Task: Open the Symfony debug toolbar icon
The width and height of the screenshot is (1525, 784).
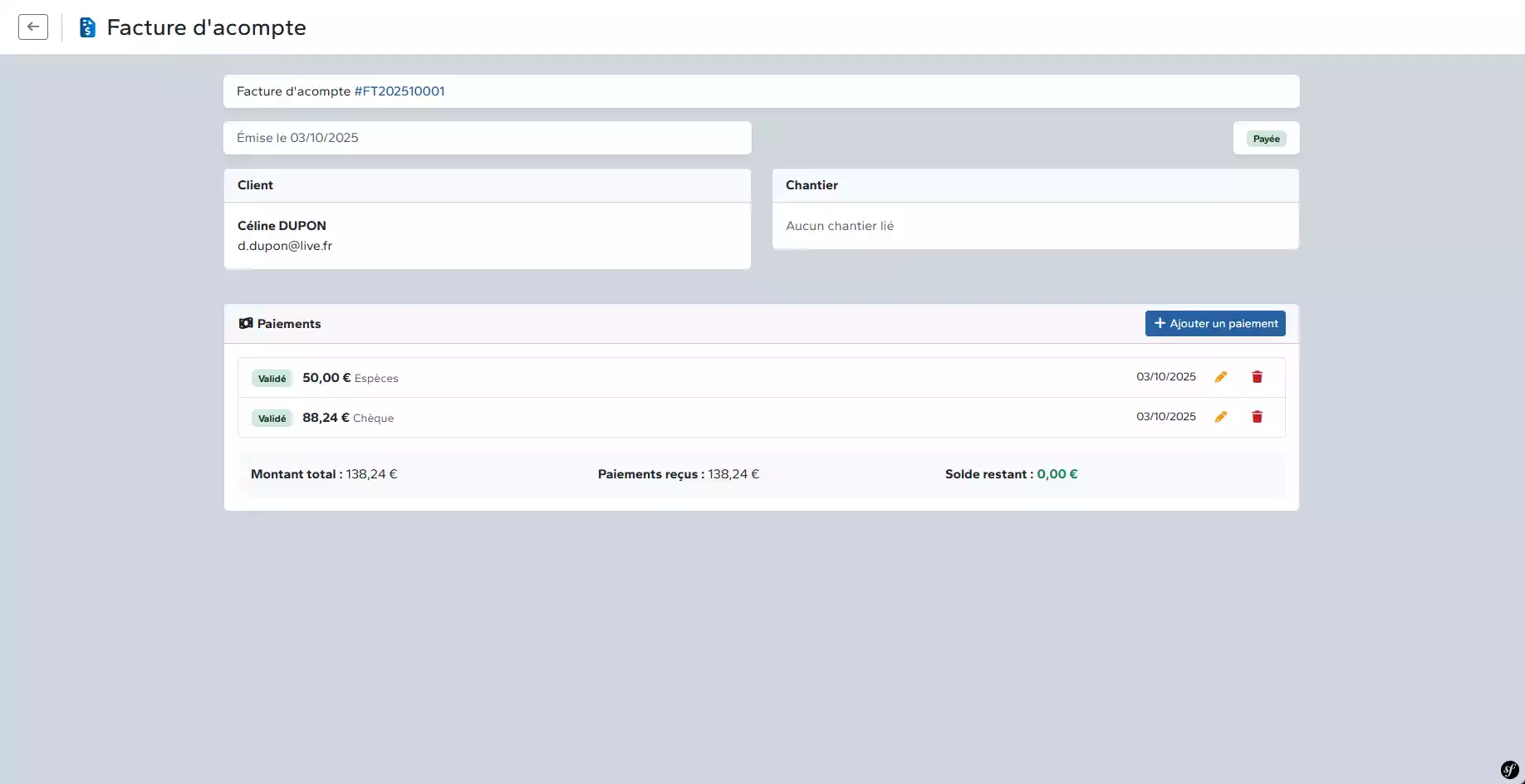Action: 1509,770
